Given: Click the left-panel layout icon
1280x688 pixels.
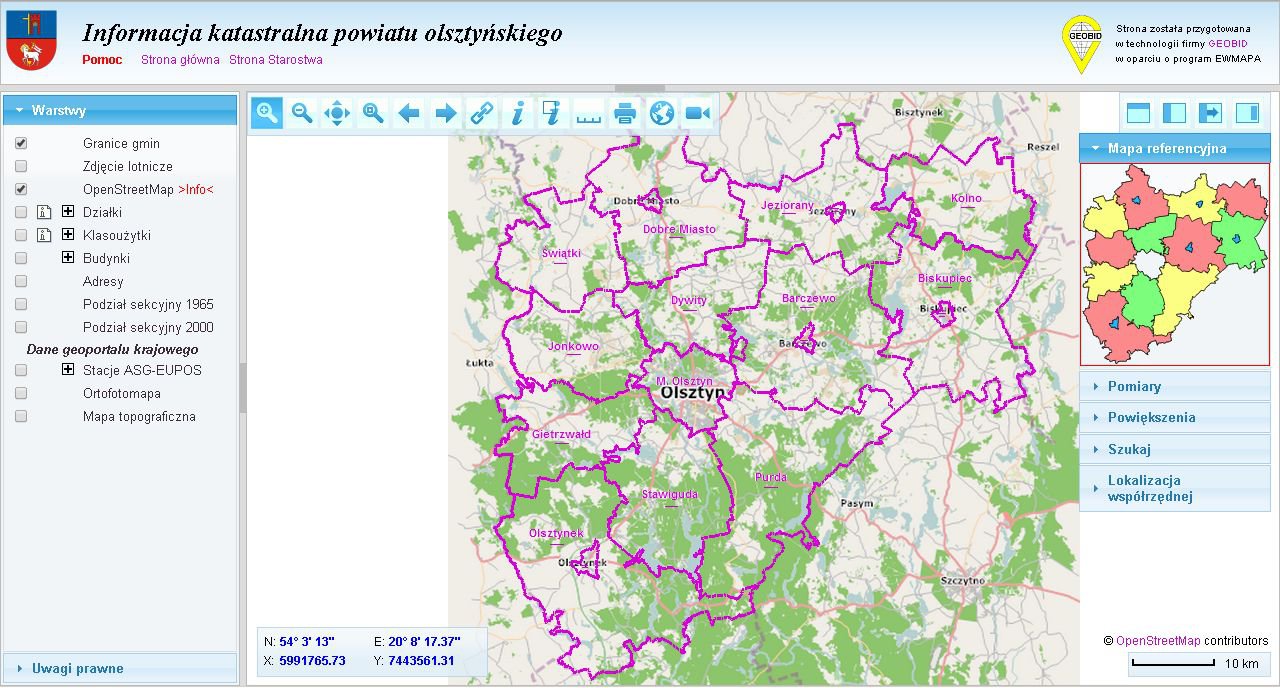Looking at the screenshot, I should tap(1175, 113).
